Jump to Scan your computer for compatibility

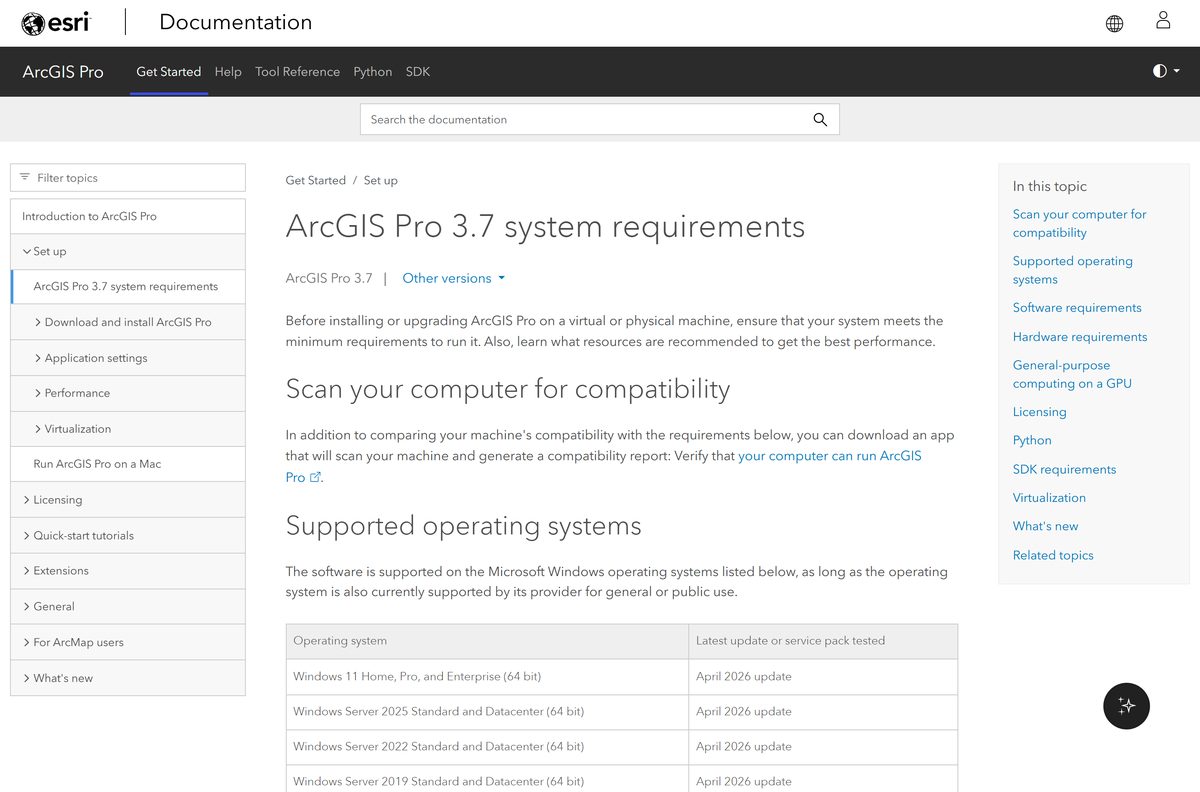[x=1079, y=223]
